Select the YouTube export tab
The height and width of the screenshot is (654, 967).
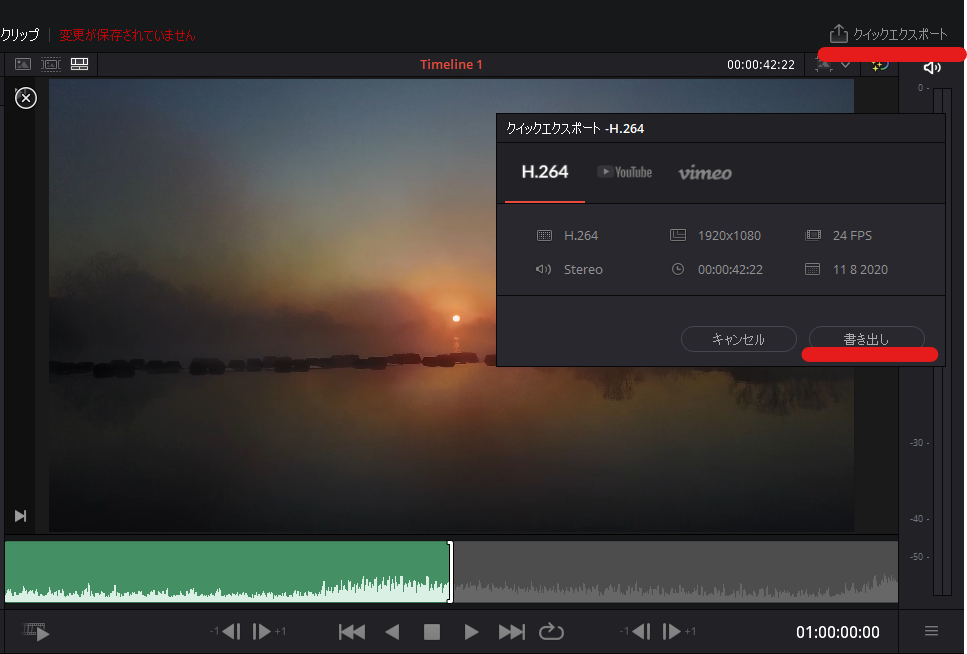click(x=625, y=172)
